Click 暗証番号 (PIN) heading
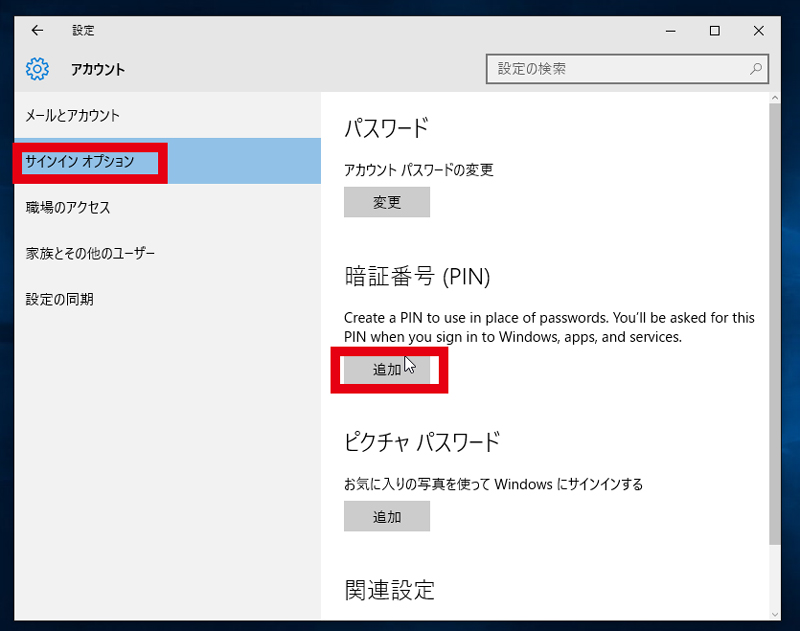 [417, 276]
